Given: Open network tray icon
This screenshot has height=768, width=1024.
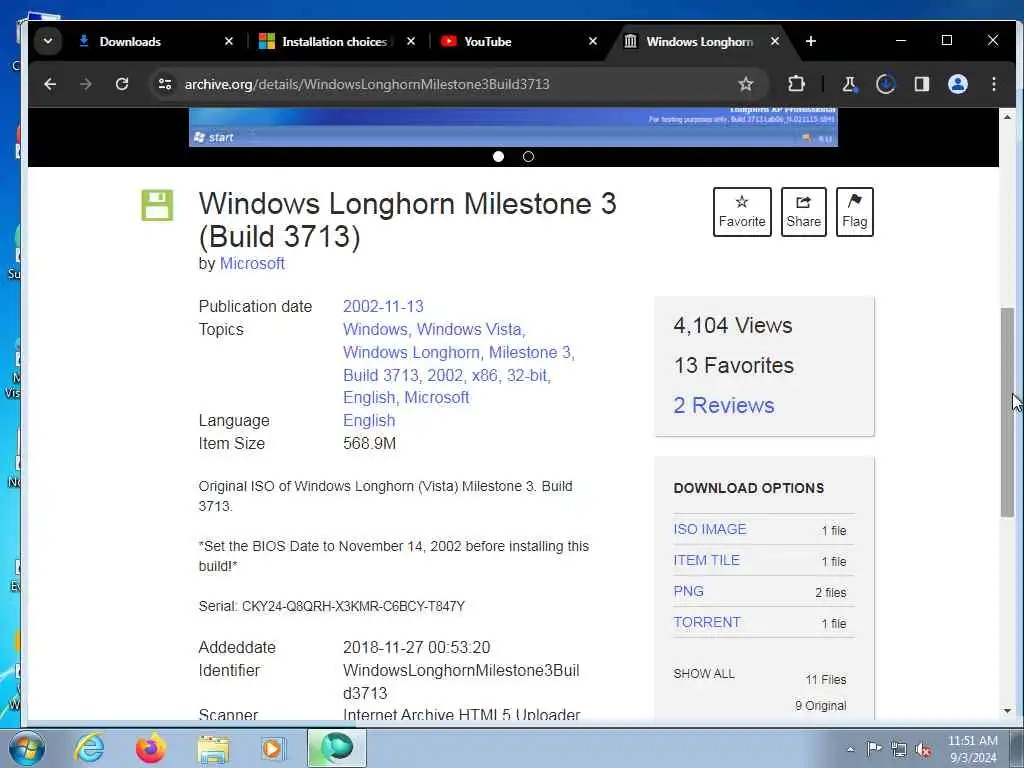Looking at the screenshot, I should [899, 750].
